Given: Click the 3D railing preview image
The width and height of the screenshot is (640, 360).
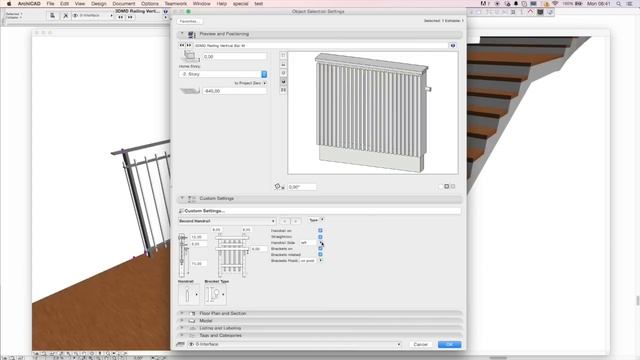Looking at the screenshot, I should coord(373,113).
